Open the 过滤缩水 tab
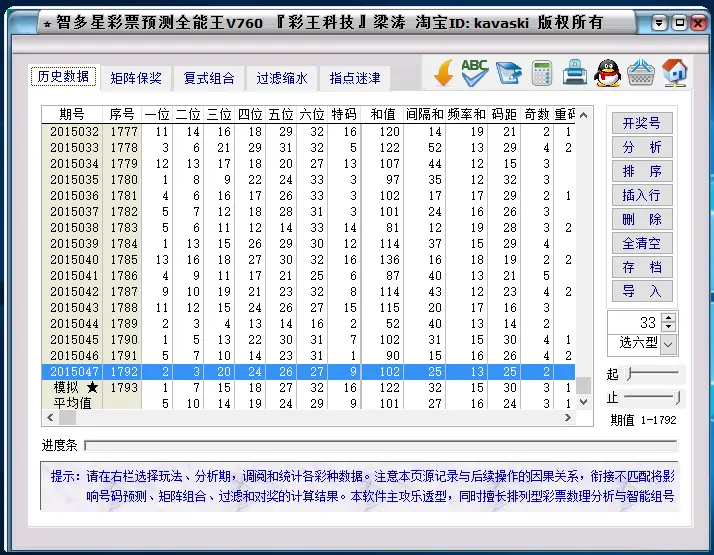The image size is (714, 555). click(x=282, y=78)
